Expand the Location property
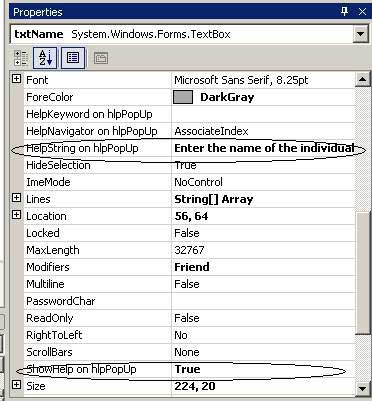The width and height of the screenshot is (372, 401). 16,215
